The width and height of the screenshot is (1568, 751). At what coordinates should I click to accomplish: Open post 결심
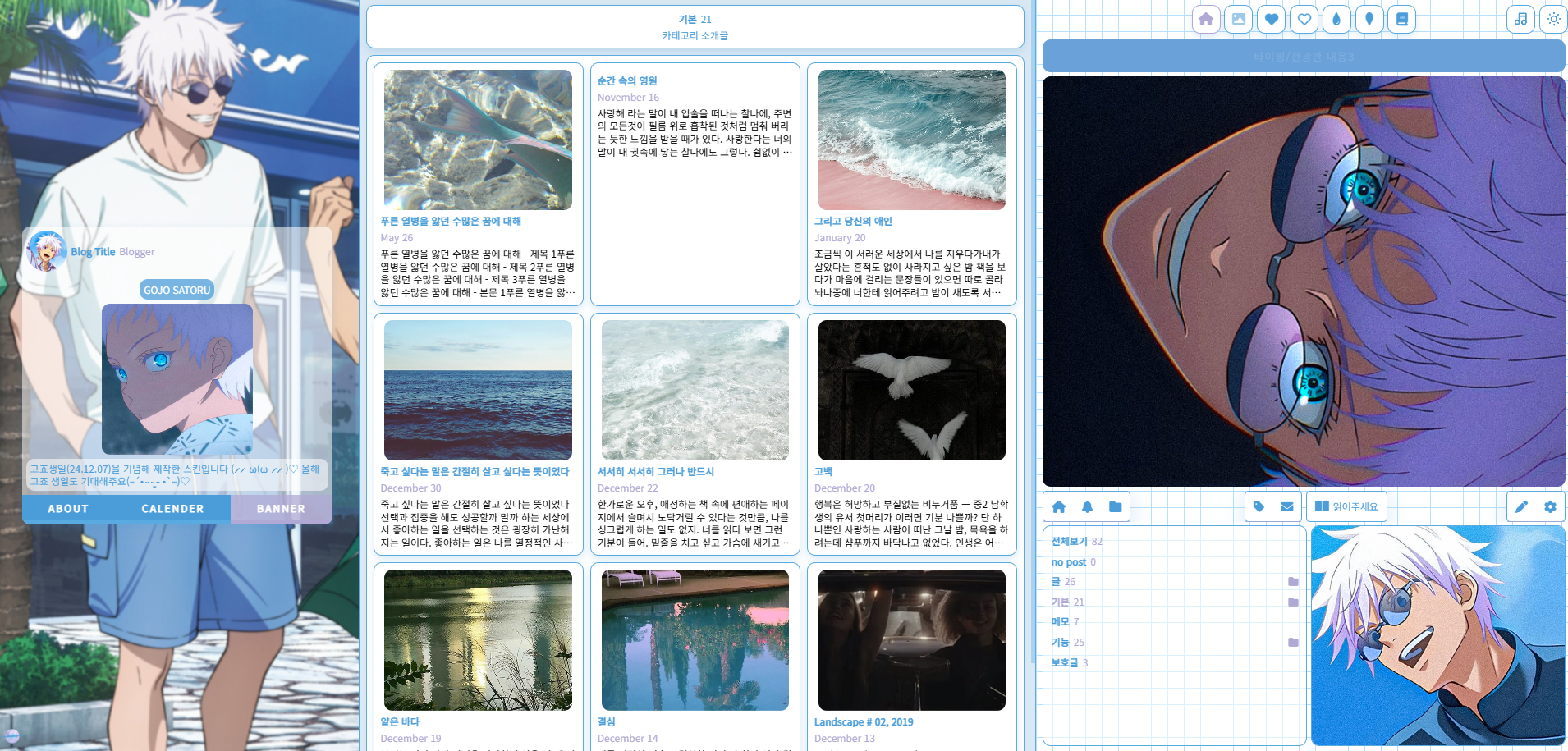(x=606, y=722)
